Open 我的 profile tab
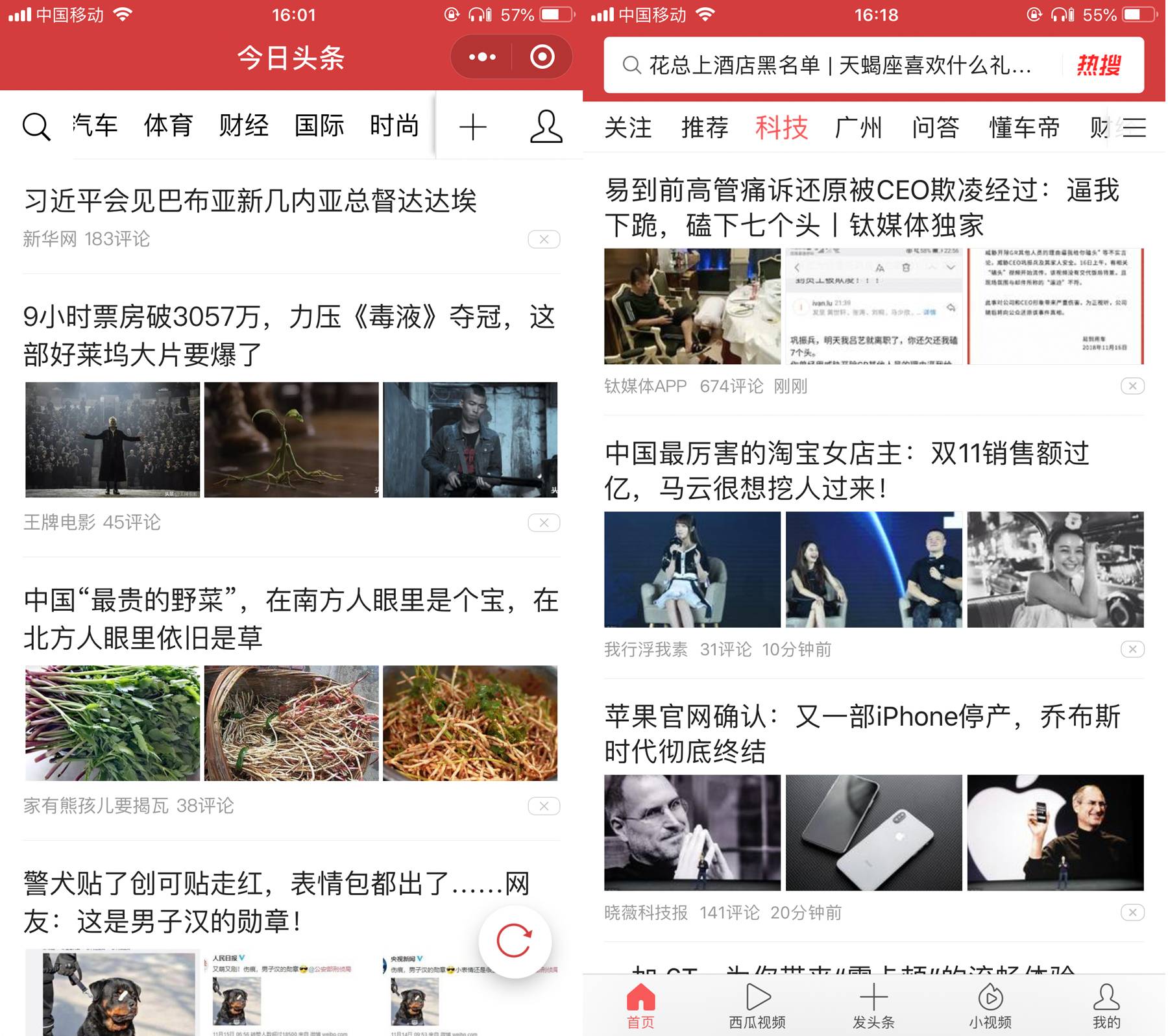The image size is (1168, 1036). (x=1106, y=1005)
